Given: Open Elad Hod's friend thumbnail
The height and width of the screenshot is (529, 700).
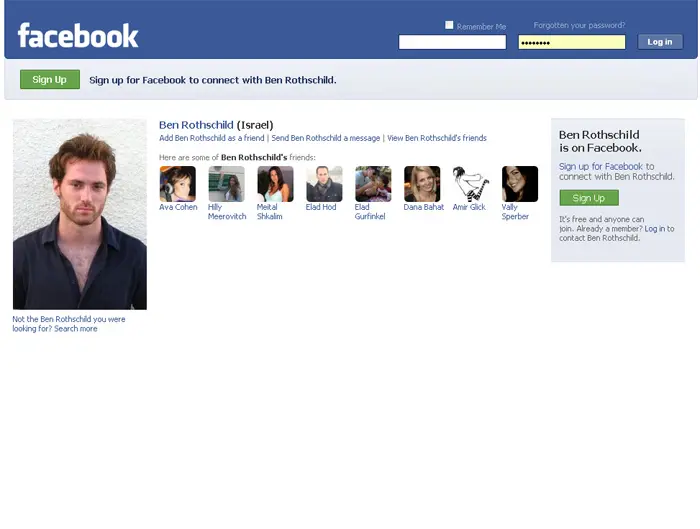Looking at the screenshot, I should (324, 184).
